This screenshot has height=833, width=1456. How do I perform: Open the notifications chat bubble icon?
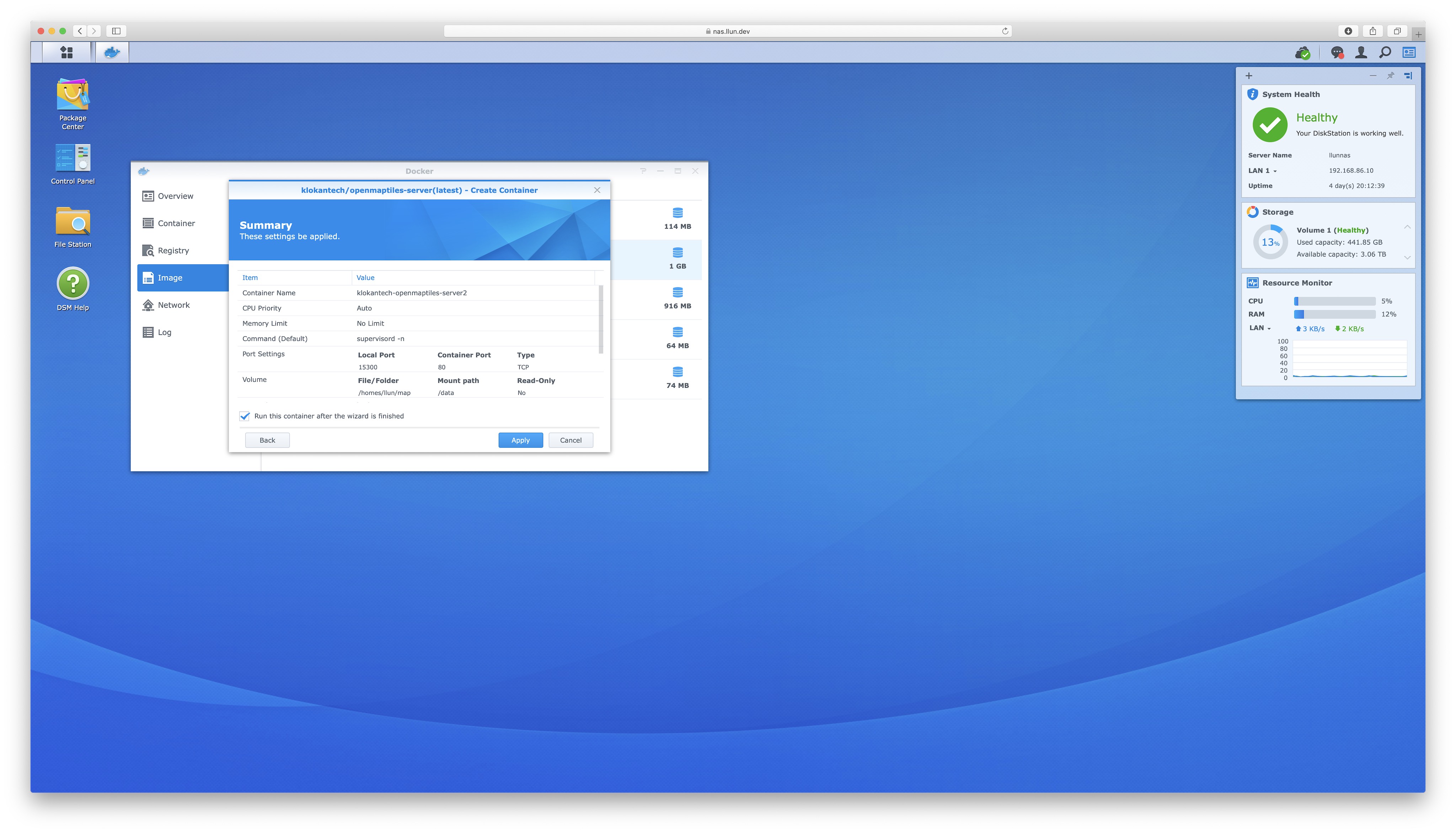1337,53
